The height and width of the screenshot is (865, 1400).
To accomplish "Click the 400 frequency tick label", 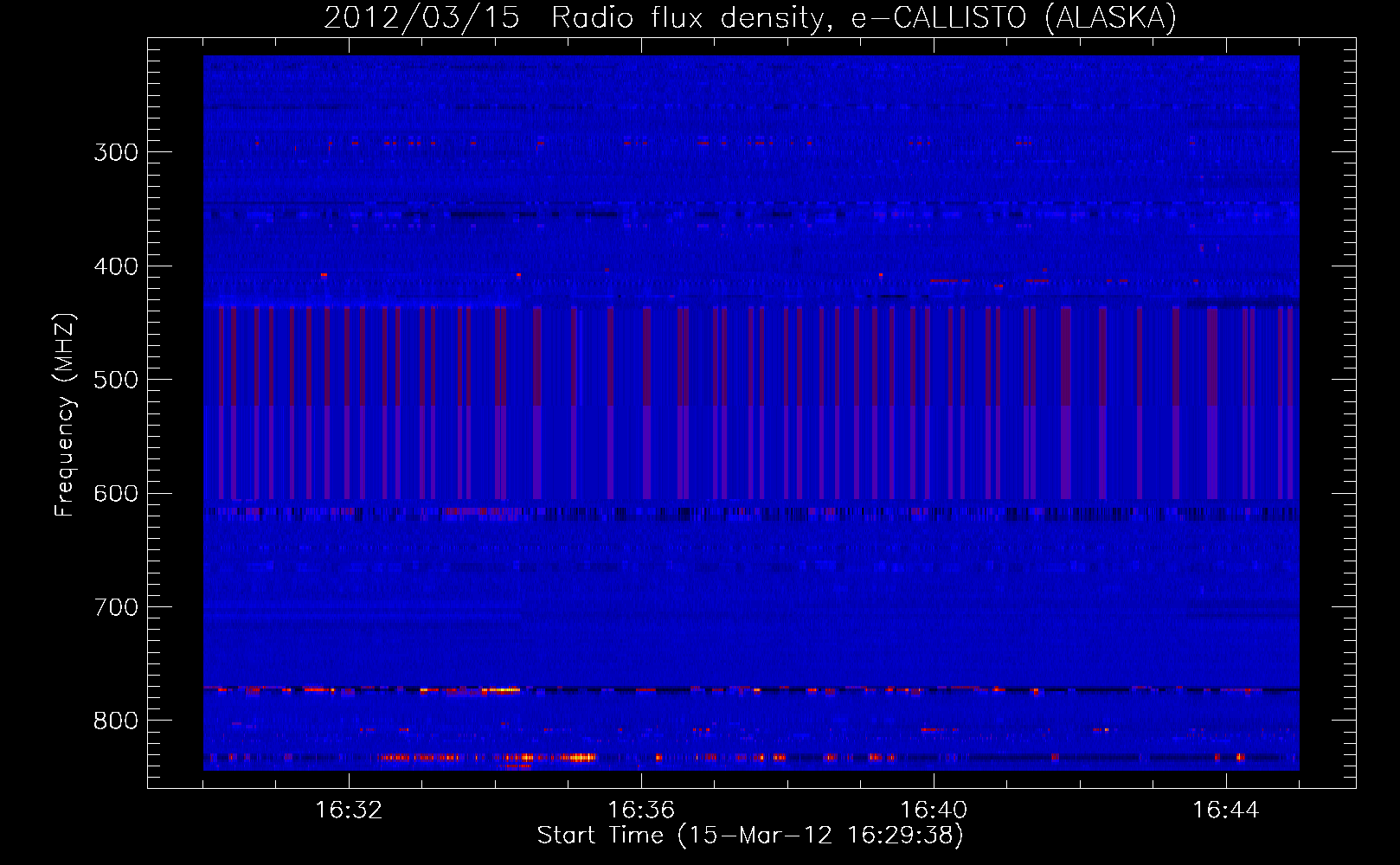I will [116, 266].
